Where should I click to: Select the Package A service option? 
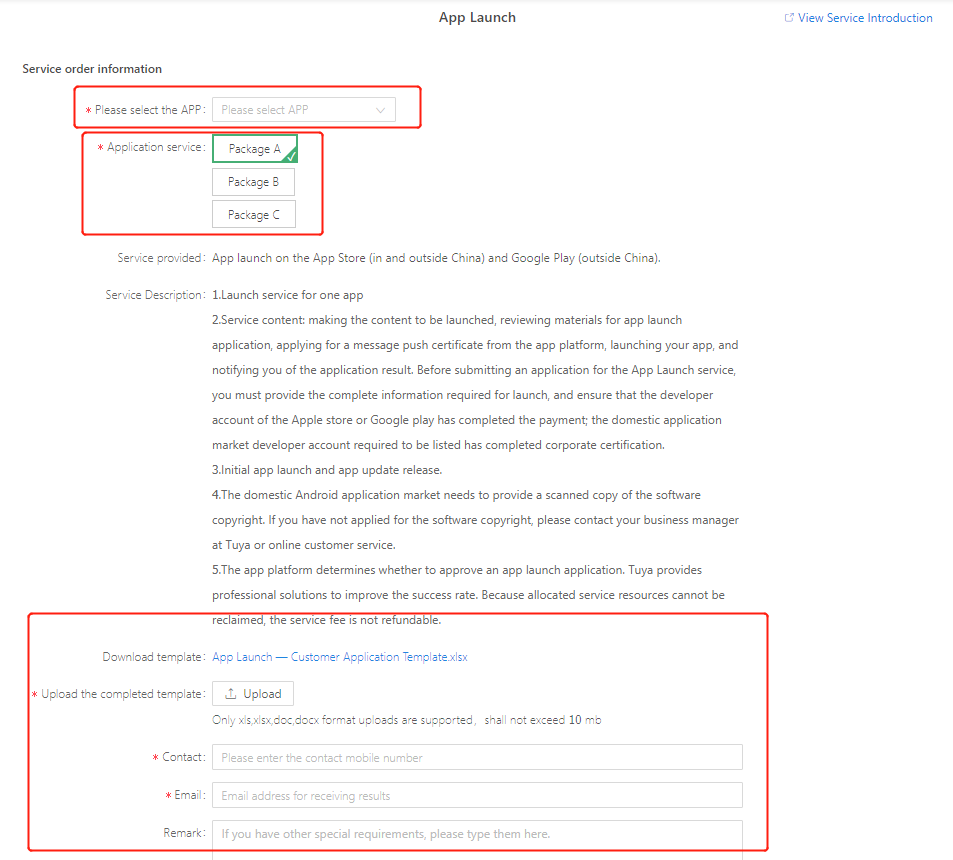[254, 149]
